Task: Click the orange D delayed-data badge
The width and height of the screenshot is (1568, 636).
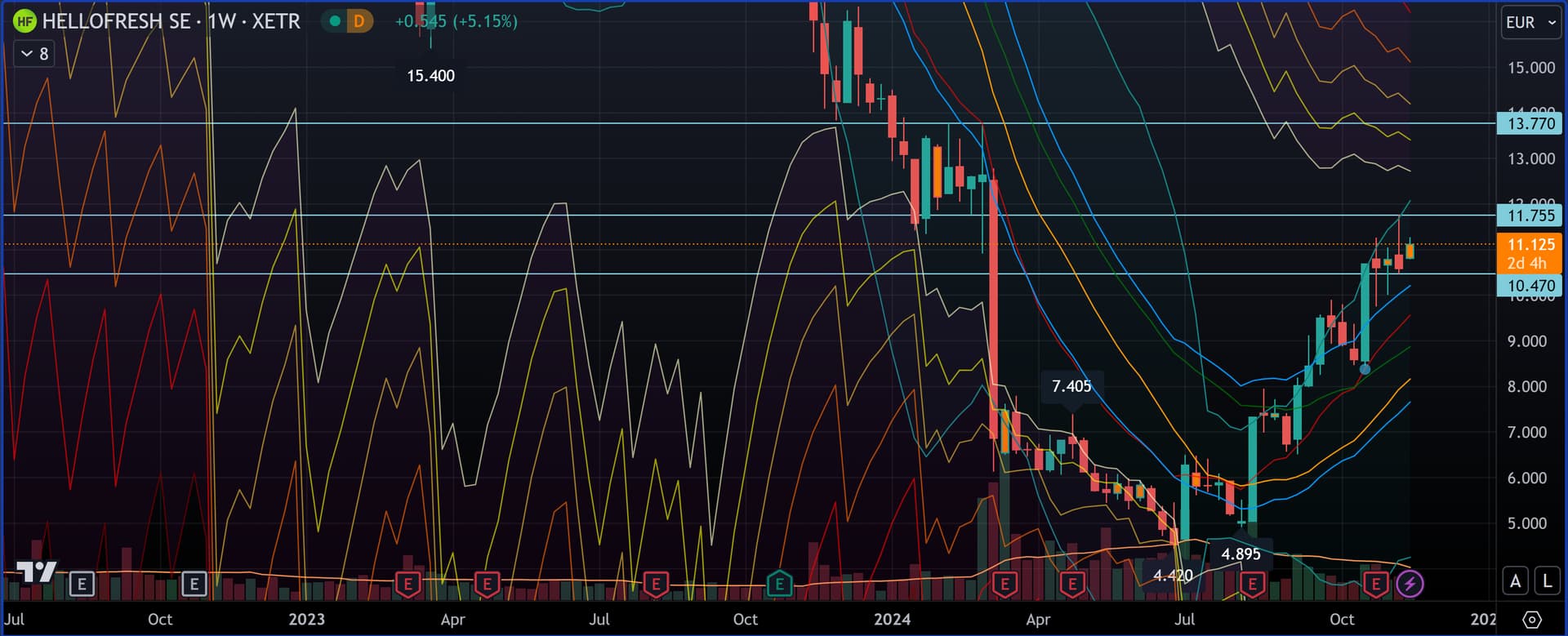Action: 359,21
